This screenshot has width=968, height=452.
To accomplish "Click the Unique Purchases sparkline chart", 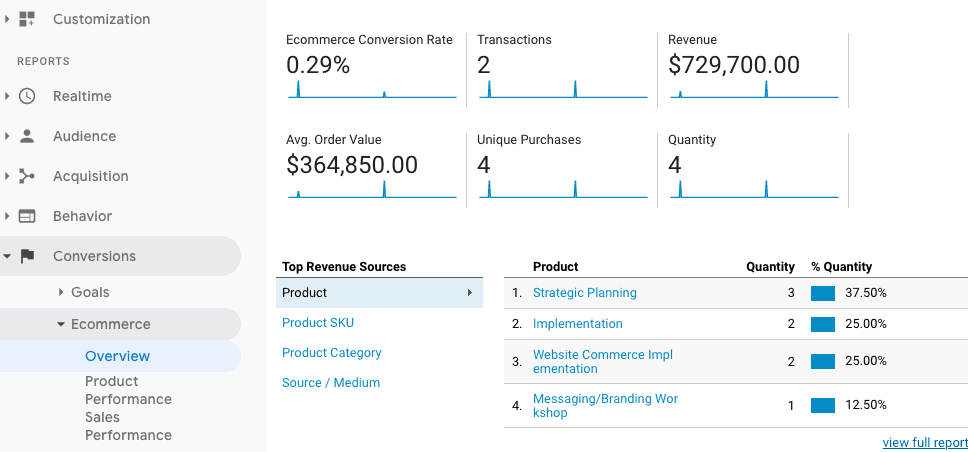I will click(563, 189).
